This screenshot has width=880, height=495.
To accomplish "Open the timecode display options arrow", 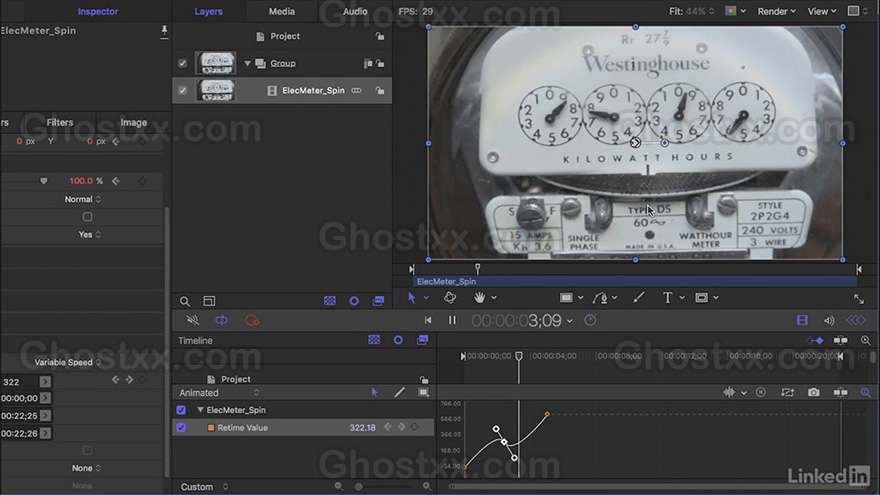I will click(570, 321).
